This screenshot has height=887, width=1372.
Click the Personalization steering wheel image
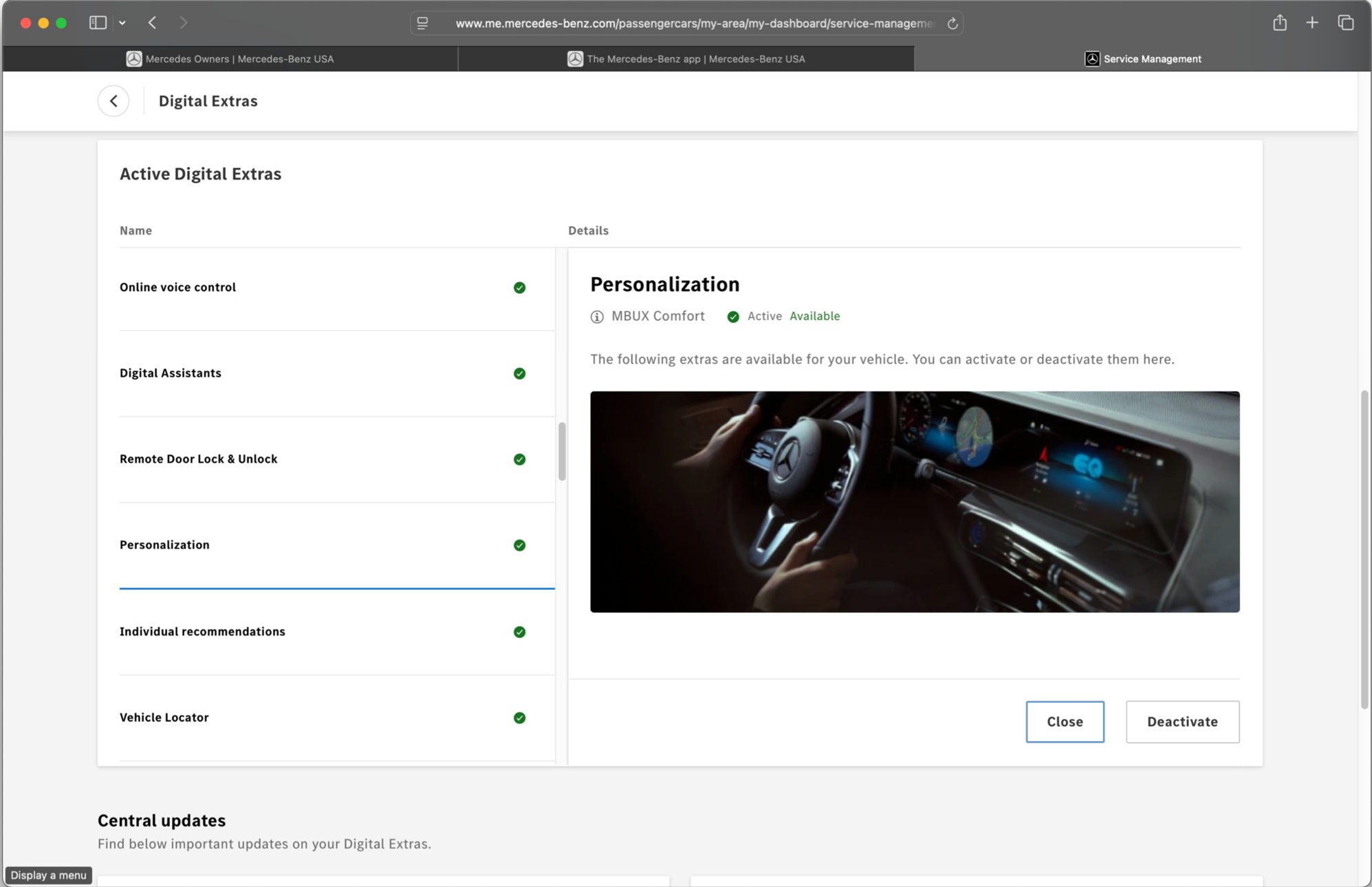click(x=914, y=502)
